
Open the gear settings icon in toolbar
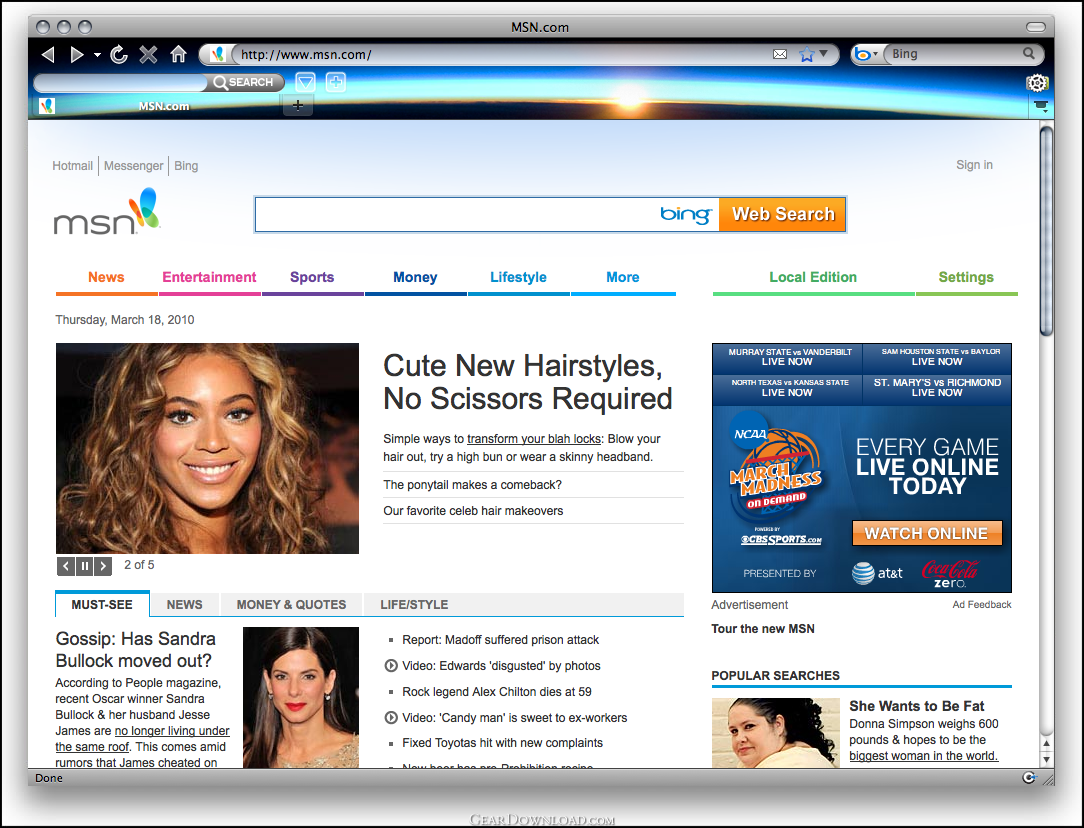[1037, 83]
